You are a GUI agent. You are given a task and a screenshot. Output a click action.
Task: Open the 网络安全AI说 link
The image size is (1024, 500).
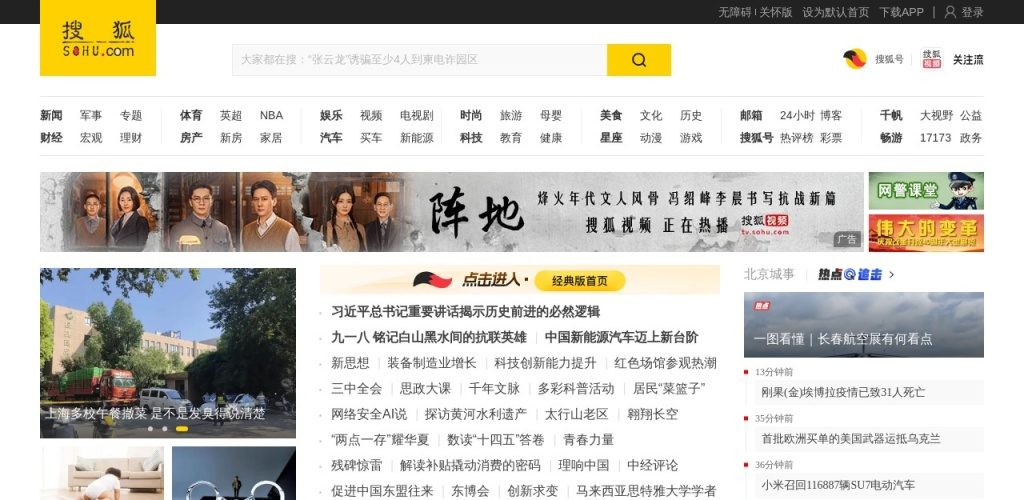(x=369, y=414)
